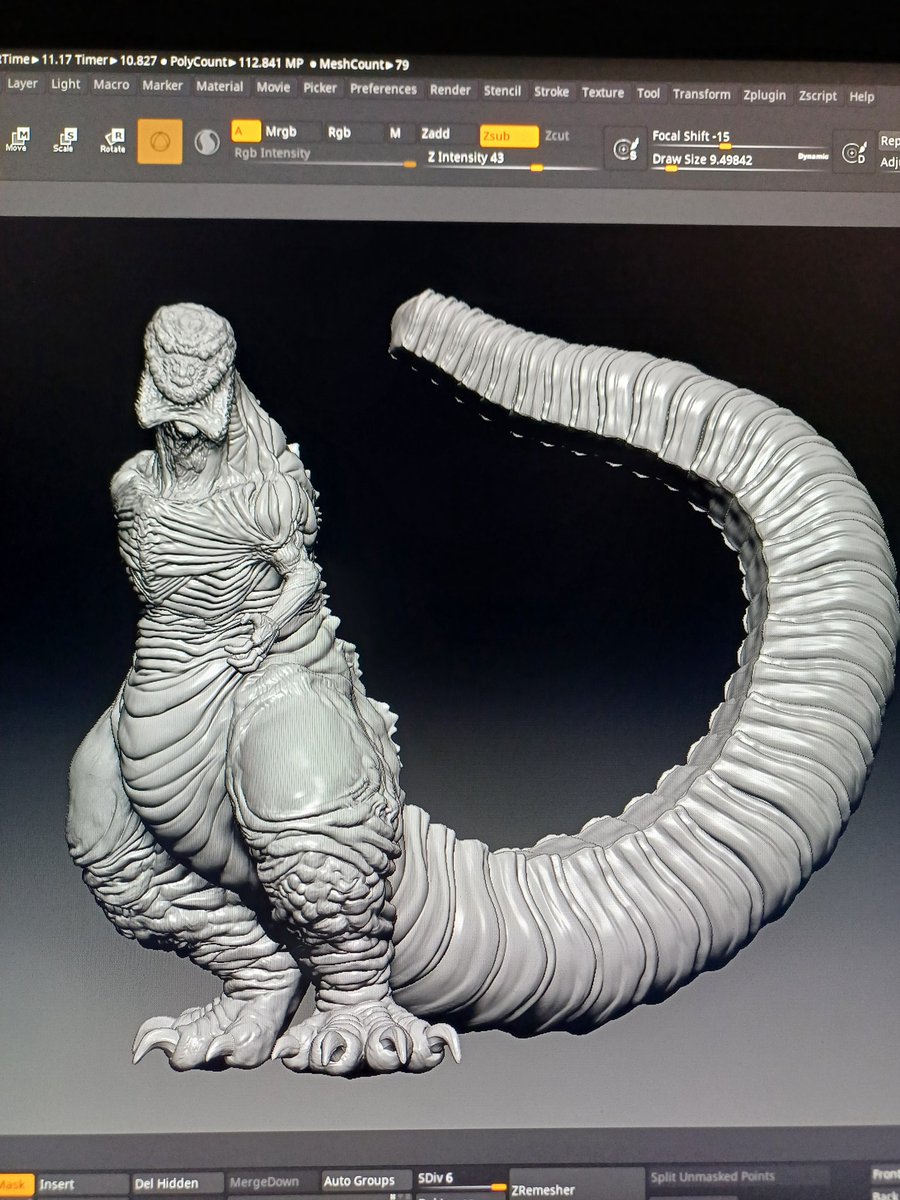Toggle the A alpha channel button

pos(246,130)
